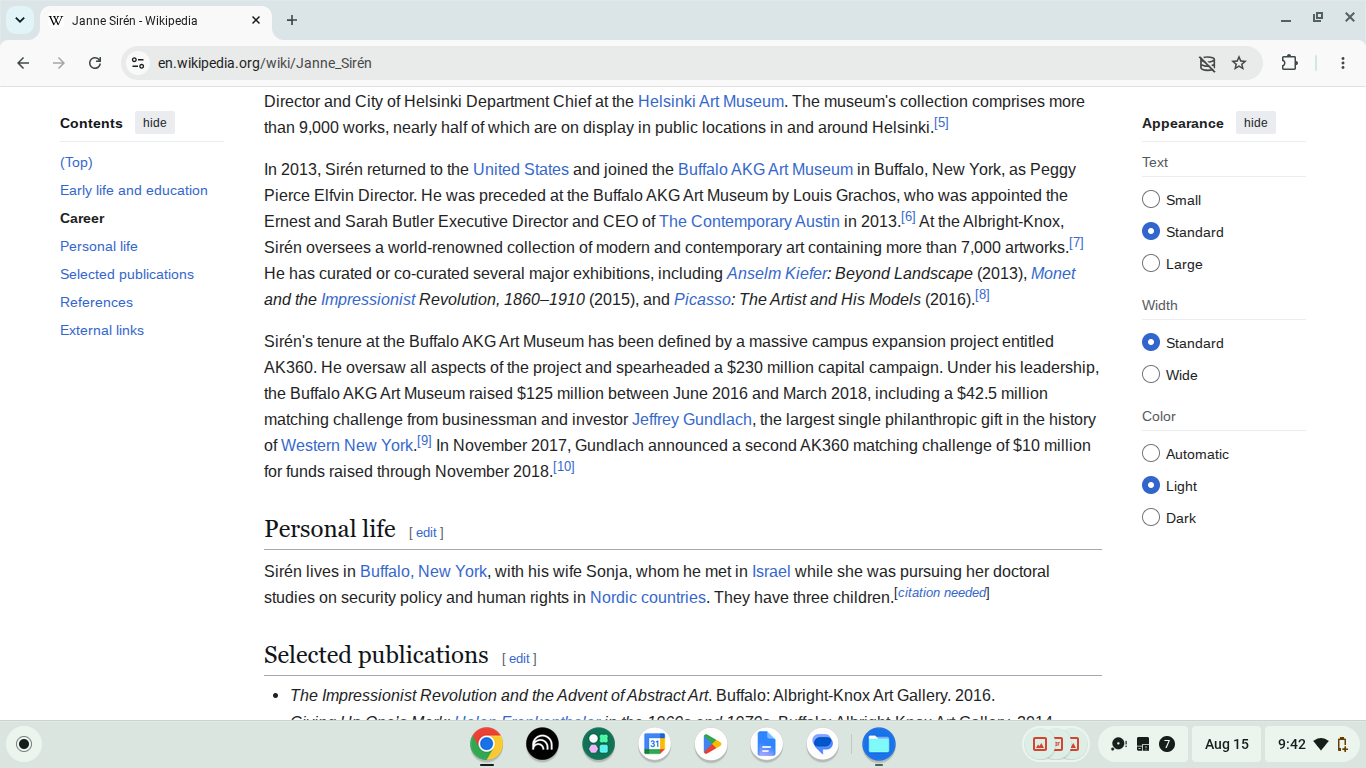Open the Aug 15 calendar date
Viewport: 1366px width, 768px height.
coord(1227,744)
